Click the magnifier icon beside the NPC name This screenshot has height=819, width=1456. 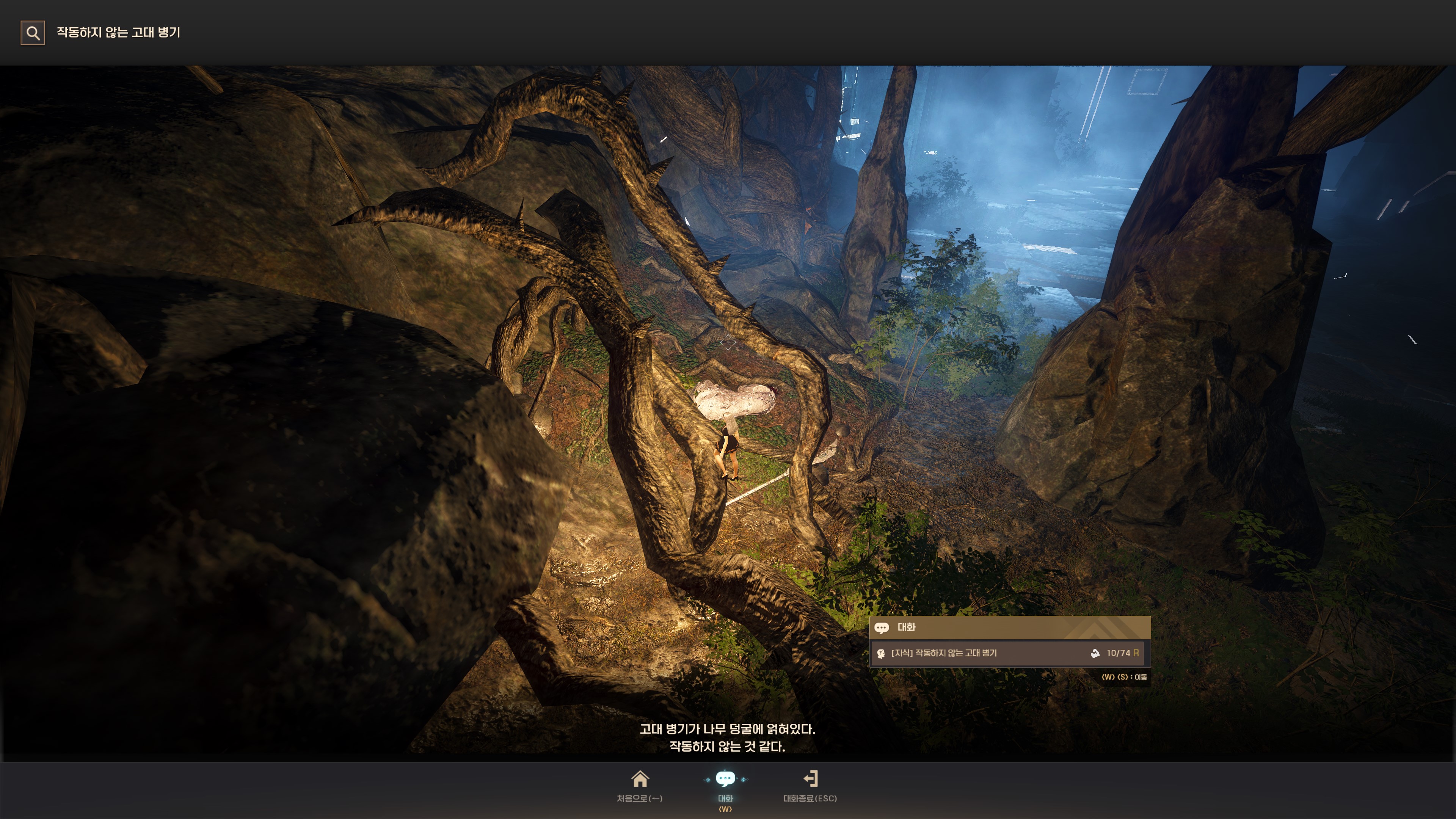33,33
